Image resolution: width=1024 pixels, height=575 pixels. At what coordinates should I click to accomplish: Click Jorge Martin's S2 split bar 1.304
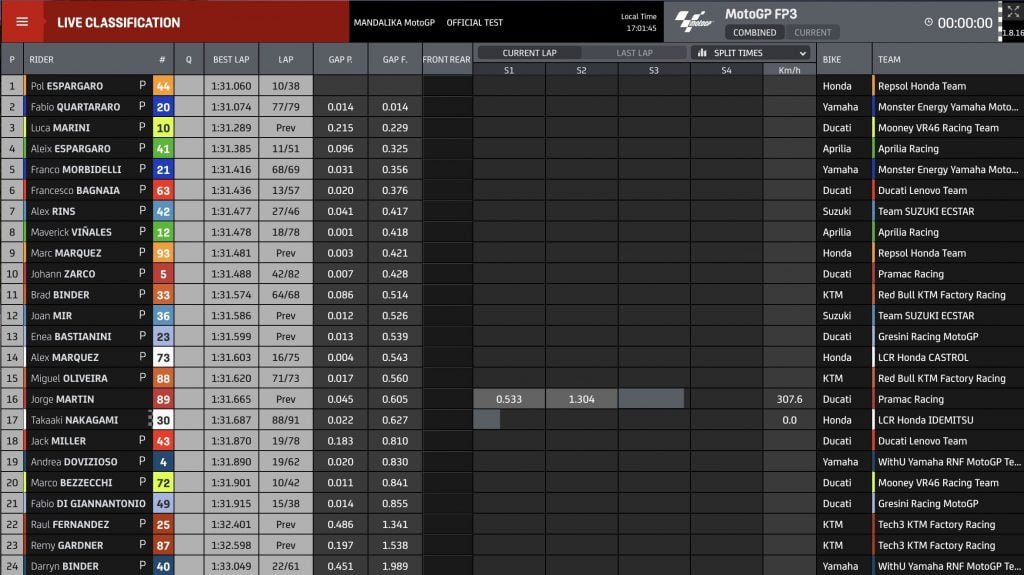(581, 399)
